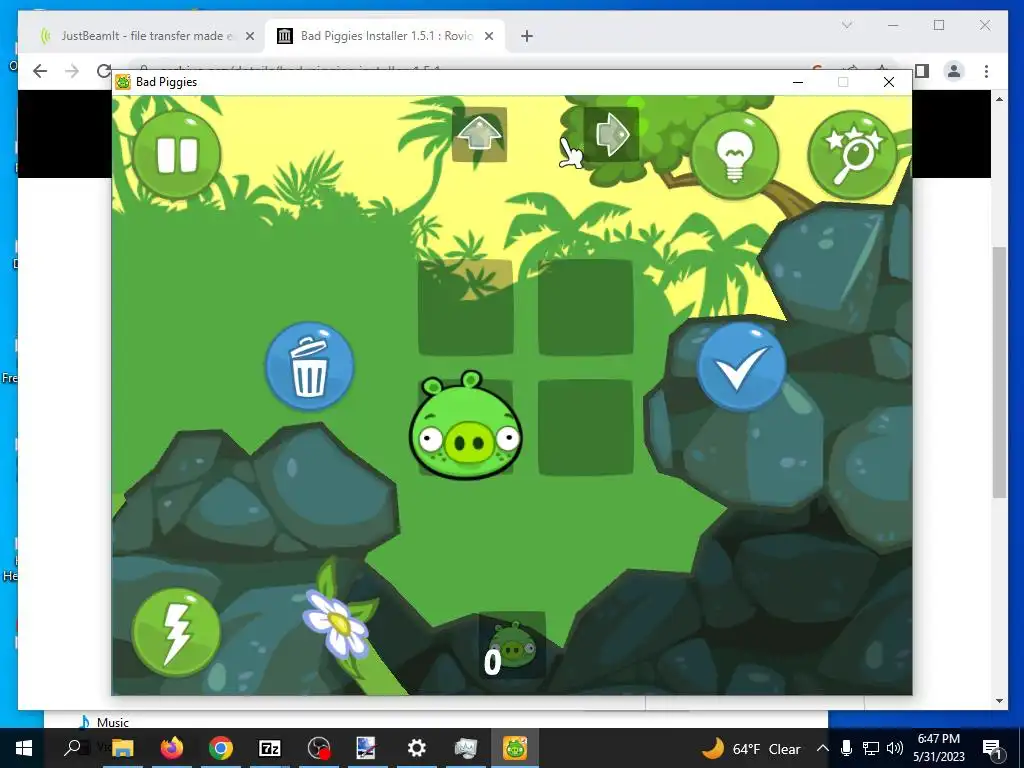Open the Windows Start menu
Viewport: 1024px width, 768px height.
pos(24,748)
